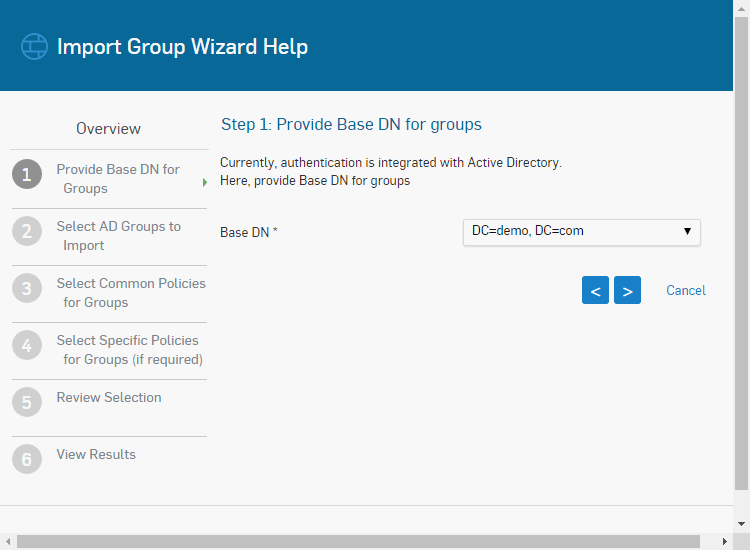Open the Base DN dropdown
Screen dimensions: 750x550
(582, 232)
